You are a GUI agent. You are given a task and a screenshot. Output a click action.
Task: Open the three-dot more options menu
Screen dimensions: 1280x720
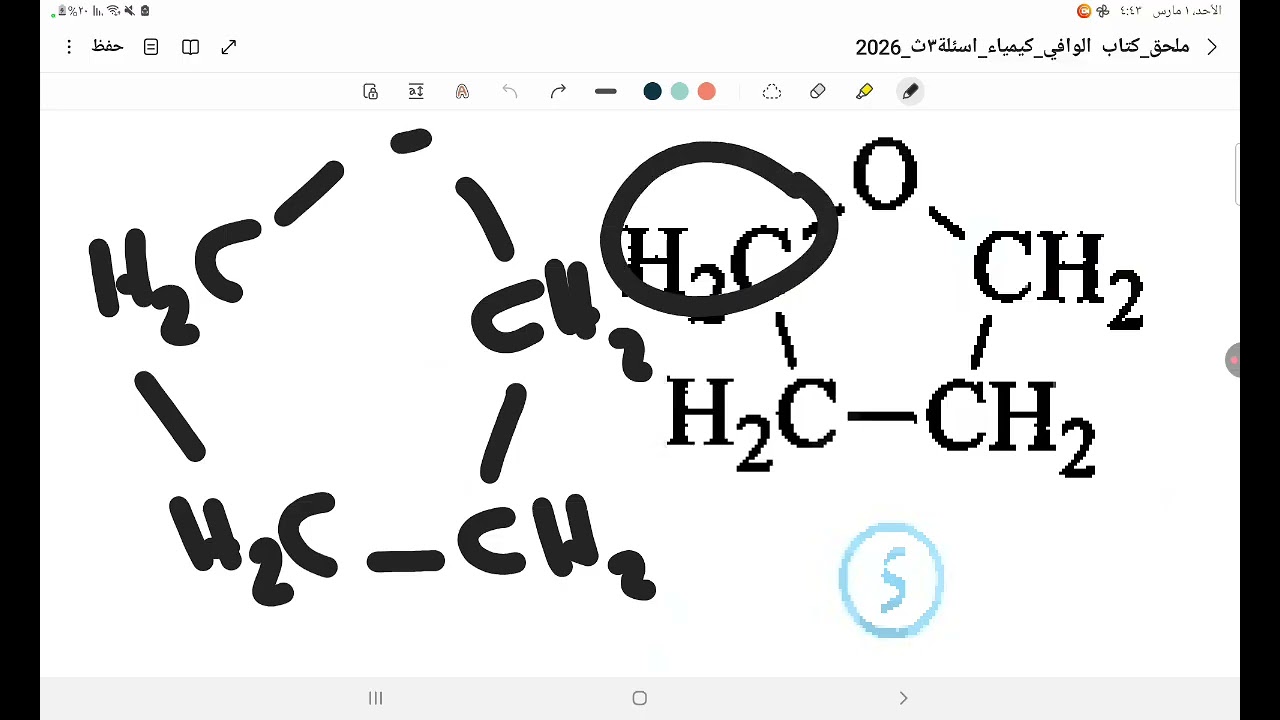(x=69, y=47)
